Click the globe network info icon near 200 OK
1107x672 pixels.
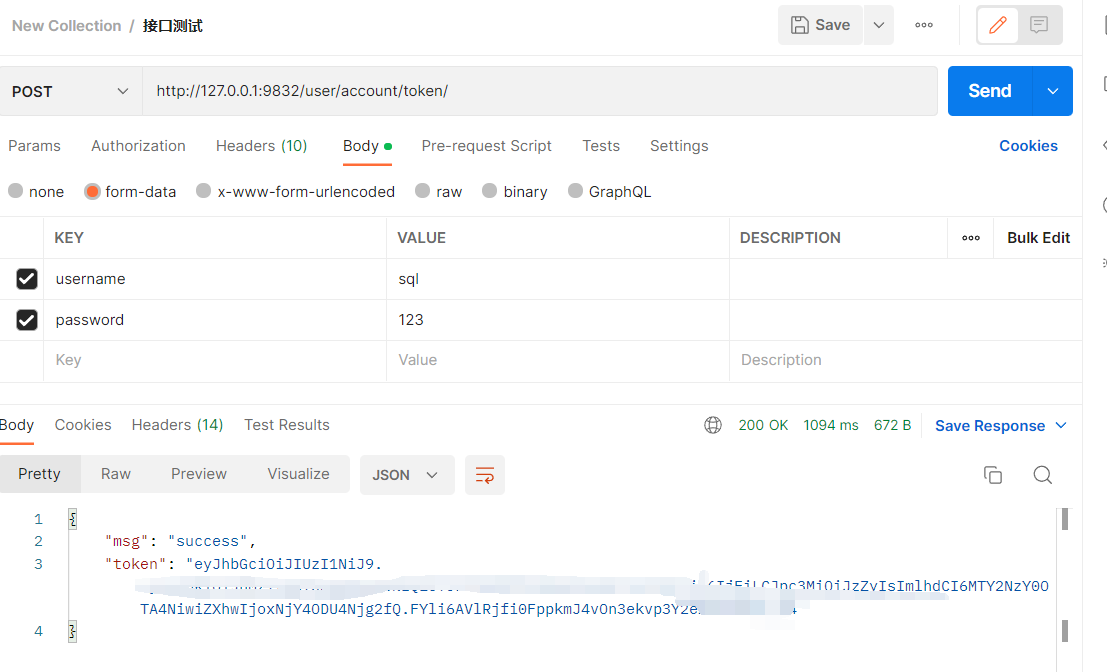[x=713, y=424]
